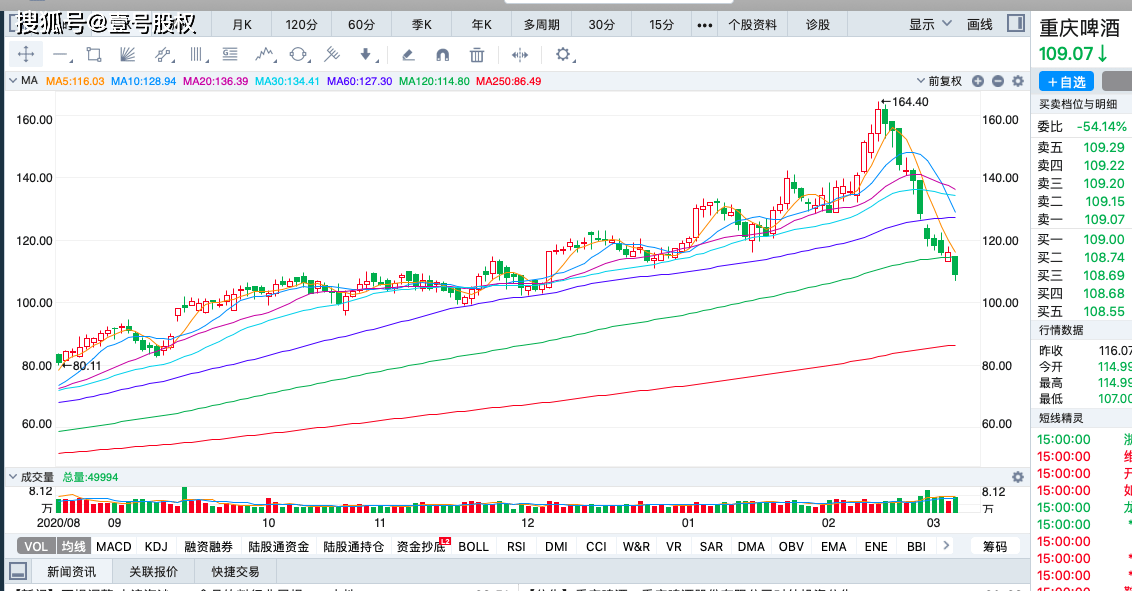Select the eraser tool
1132x591 pixels.
[x=408, y=55]
